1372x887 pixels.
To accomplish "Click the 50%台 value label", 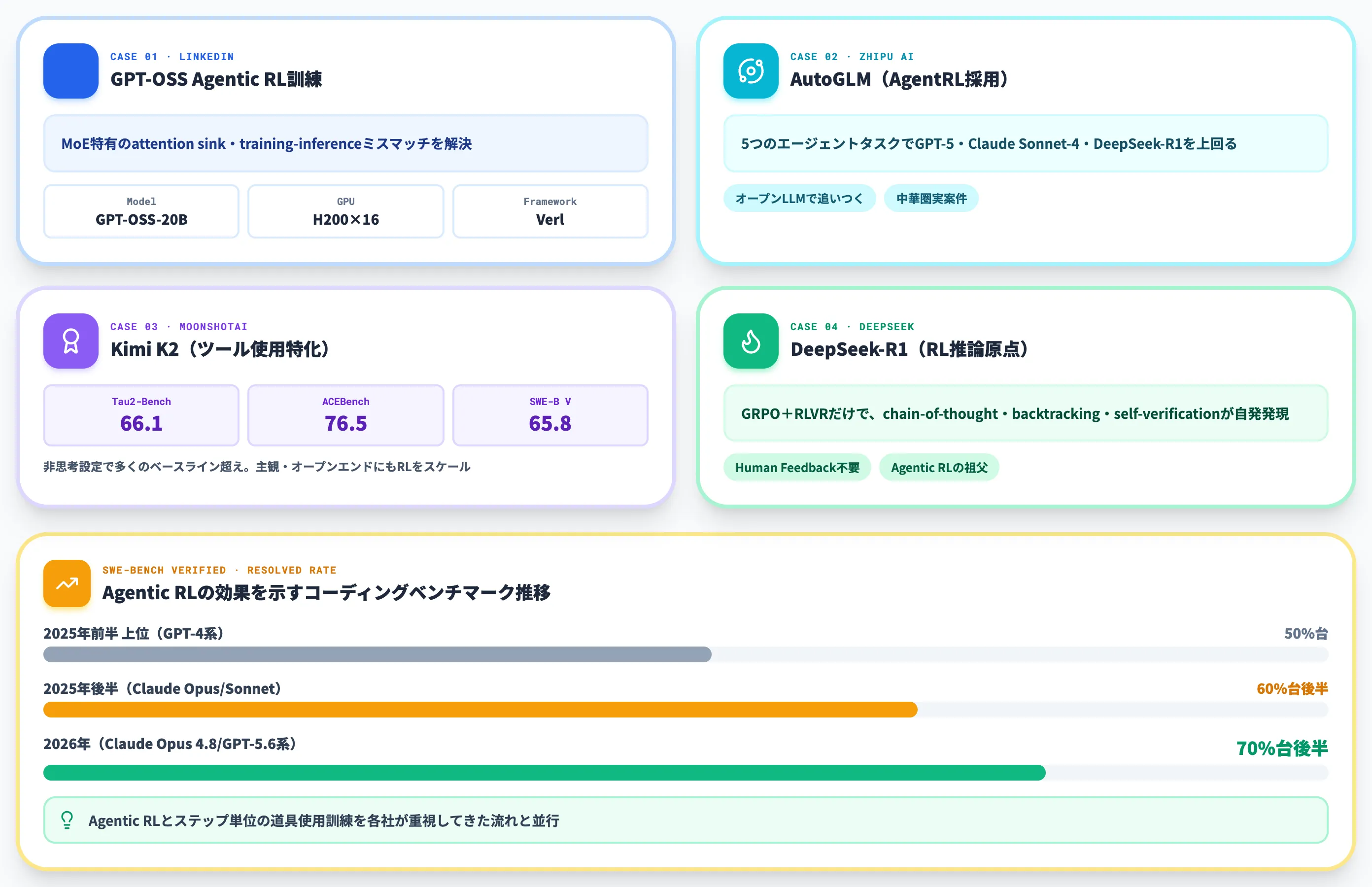I will [1306, 634].
